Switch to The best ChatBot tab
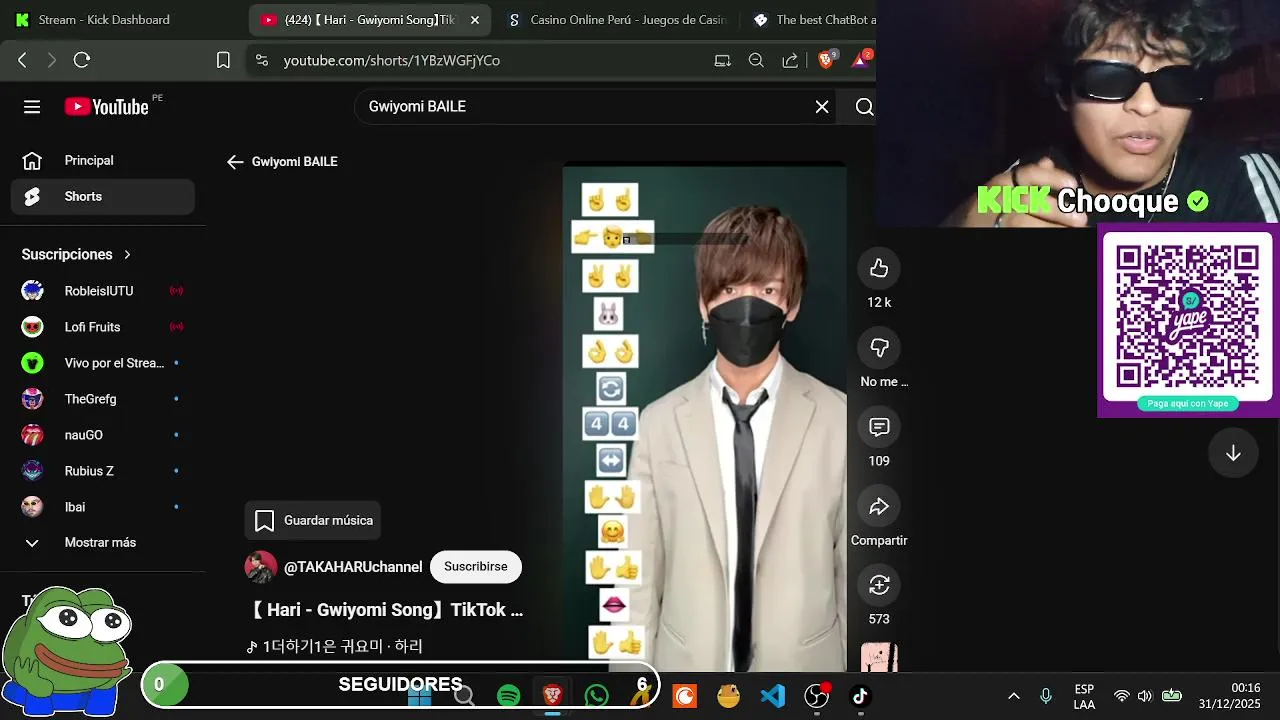This screenshot has height=720, width=1280. 815,20
